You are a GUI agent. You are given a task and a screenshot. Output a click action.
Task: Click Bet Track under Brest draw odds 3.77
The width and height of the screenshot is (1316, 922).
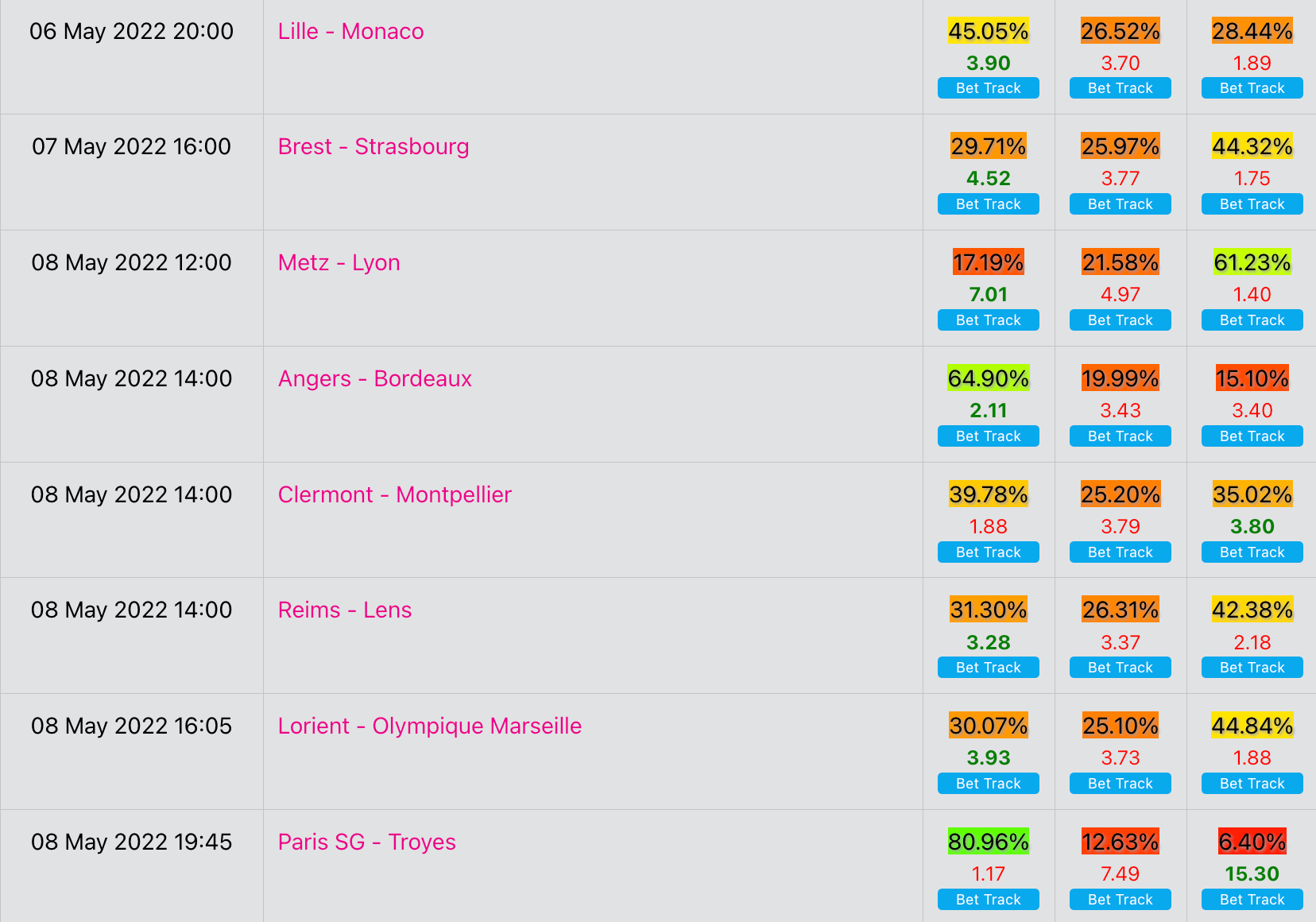click(1121, 204)
